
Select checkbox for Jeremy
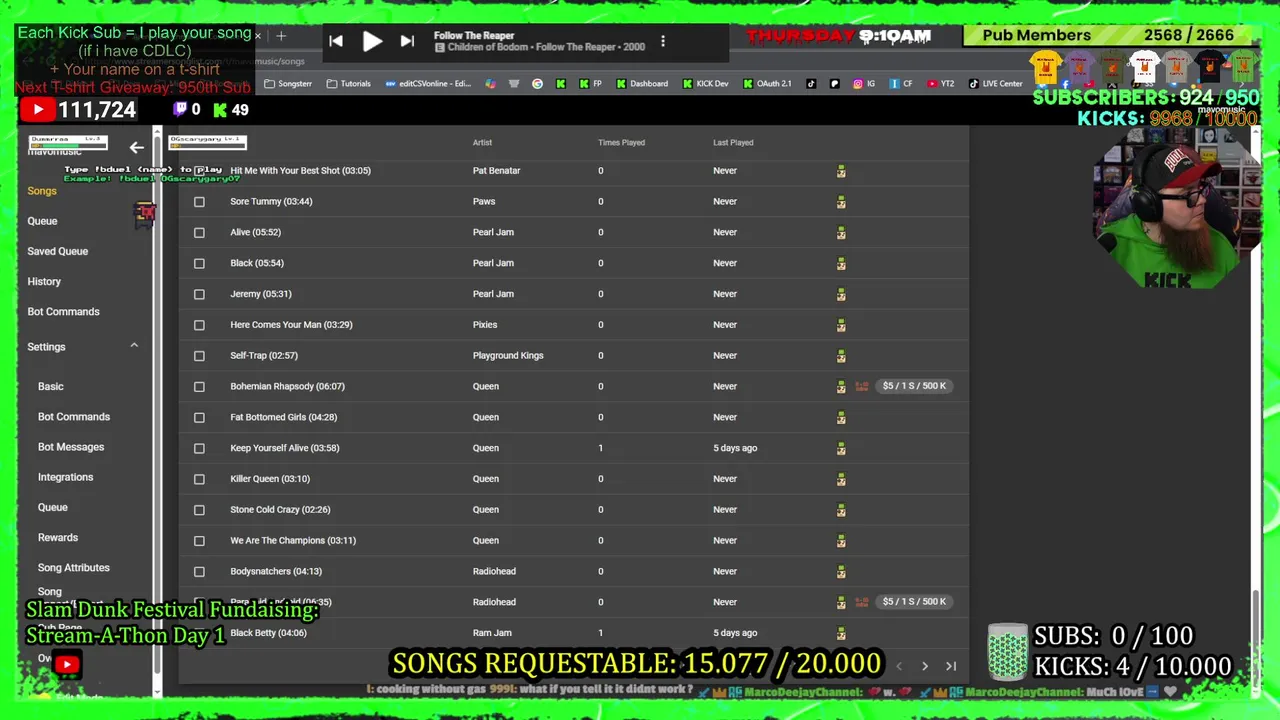pyautogui.click(x=199, y=294)
